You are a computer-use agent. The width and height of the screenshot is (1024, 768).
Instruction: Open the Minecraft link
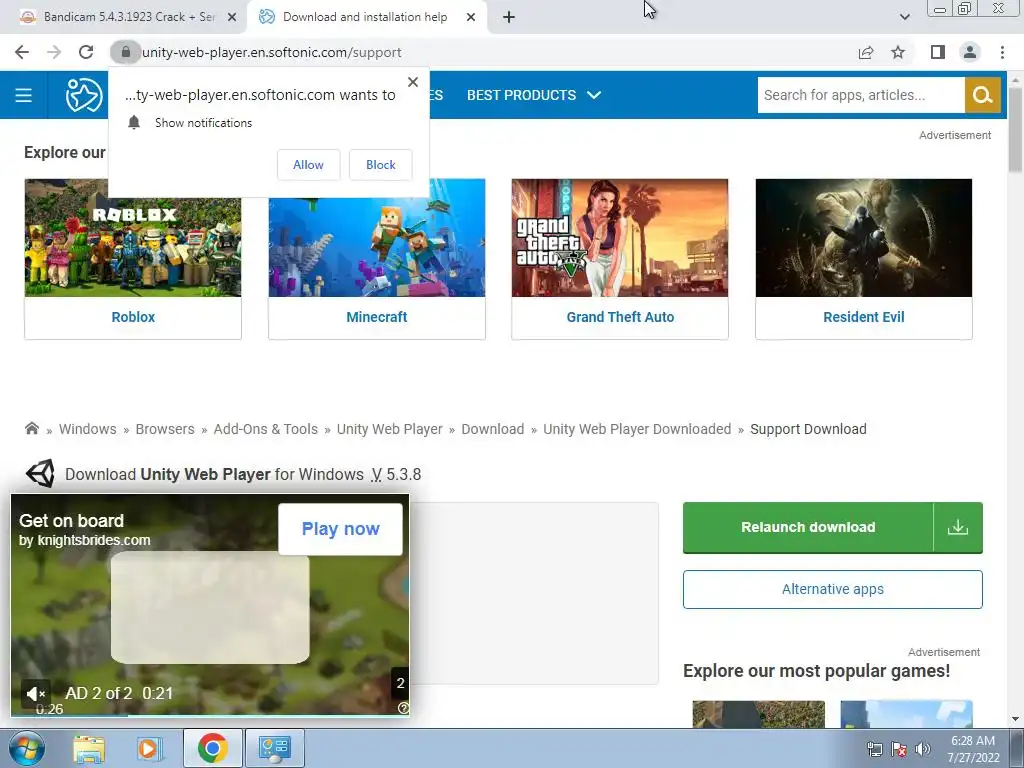(377, 317)
